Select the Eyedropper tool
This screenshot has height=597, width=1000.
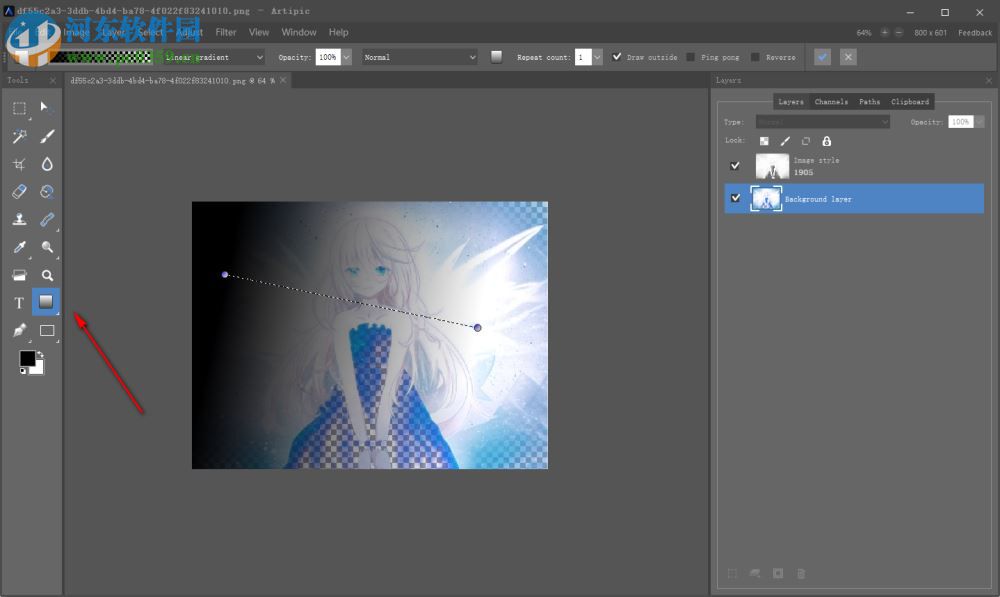[17, 247]
